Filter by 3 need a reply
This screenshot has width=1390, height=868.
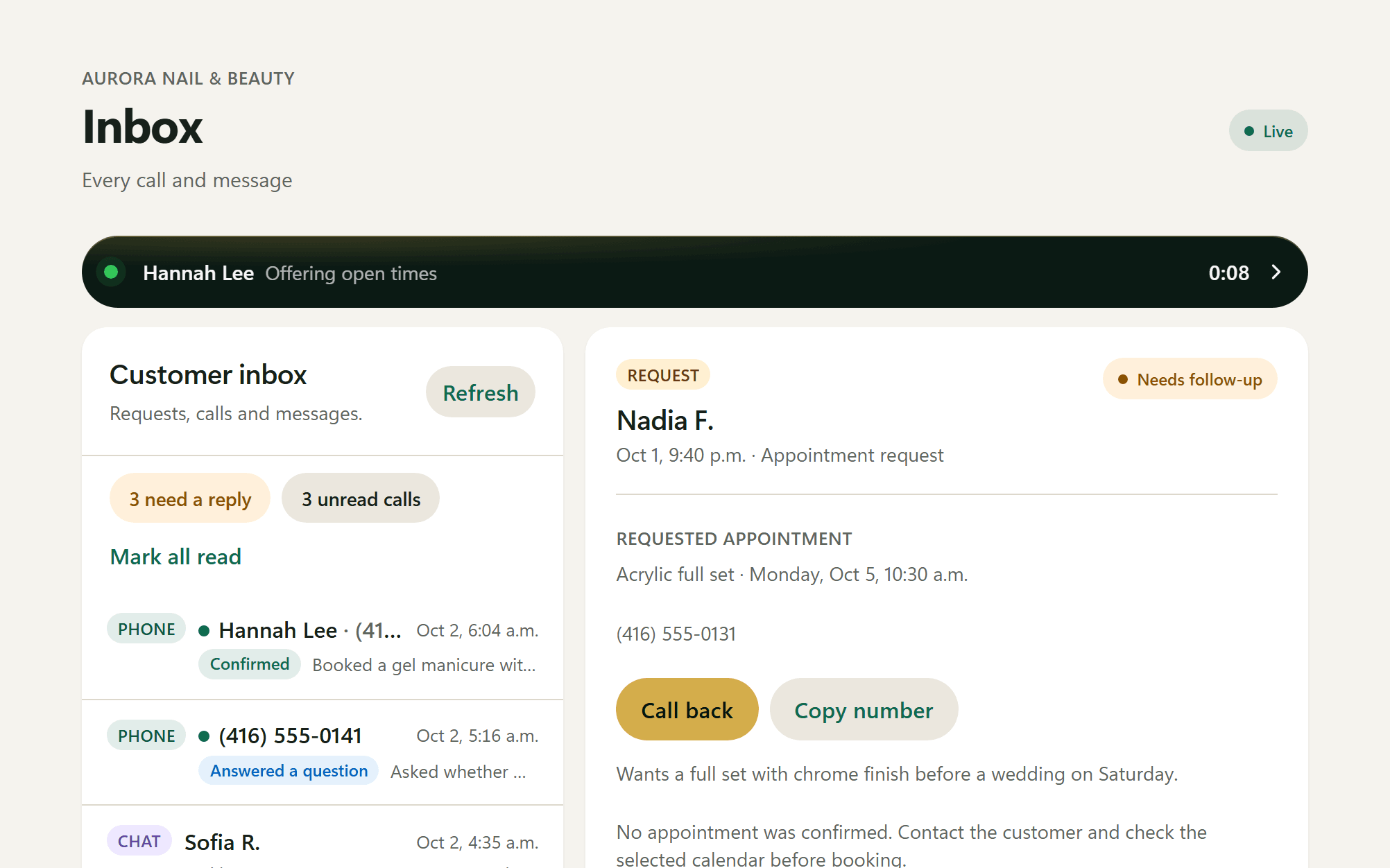click(x=190, y=498)
